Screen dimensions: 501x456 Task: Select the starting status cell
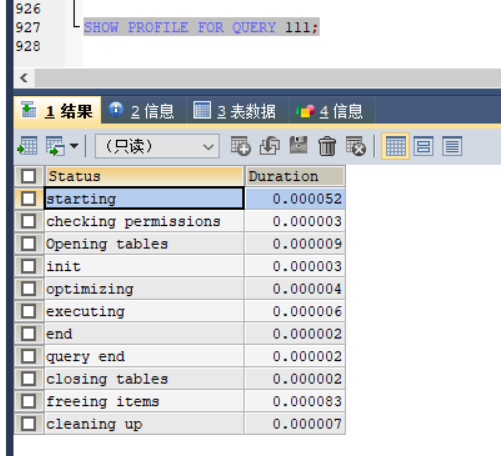[x=144, y=199]
